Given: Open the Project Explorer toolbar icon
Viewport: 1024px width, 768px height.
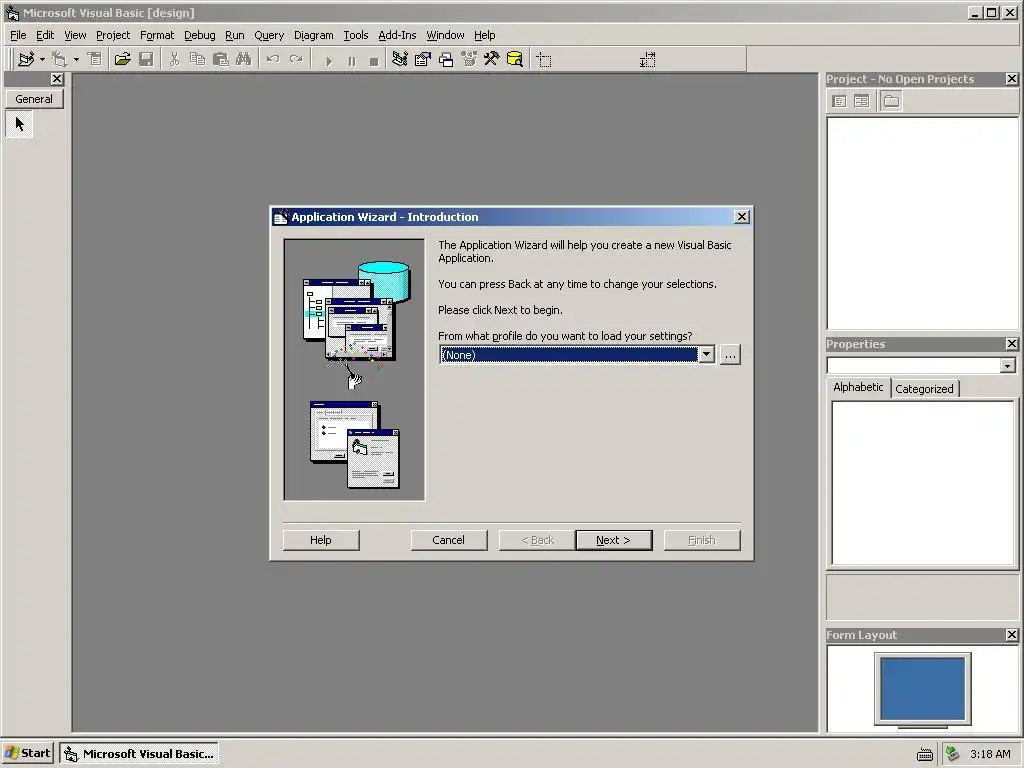Looking at the screenshot, I should click(400, 59).
